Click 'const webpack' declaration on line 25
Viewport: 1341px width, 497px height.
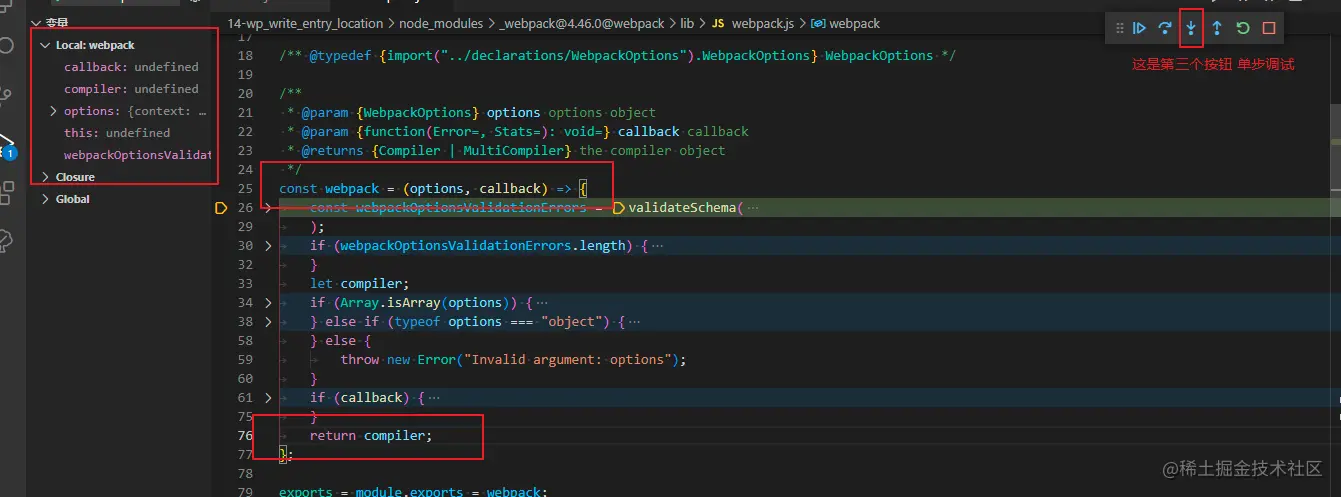tap(329, 189)
